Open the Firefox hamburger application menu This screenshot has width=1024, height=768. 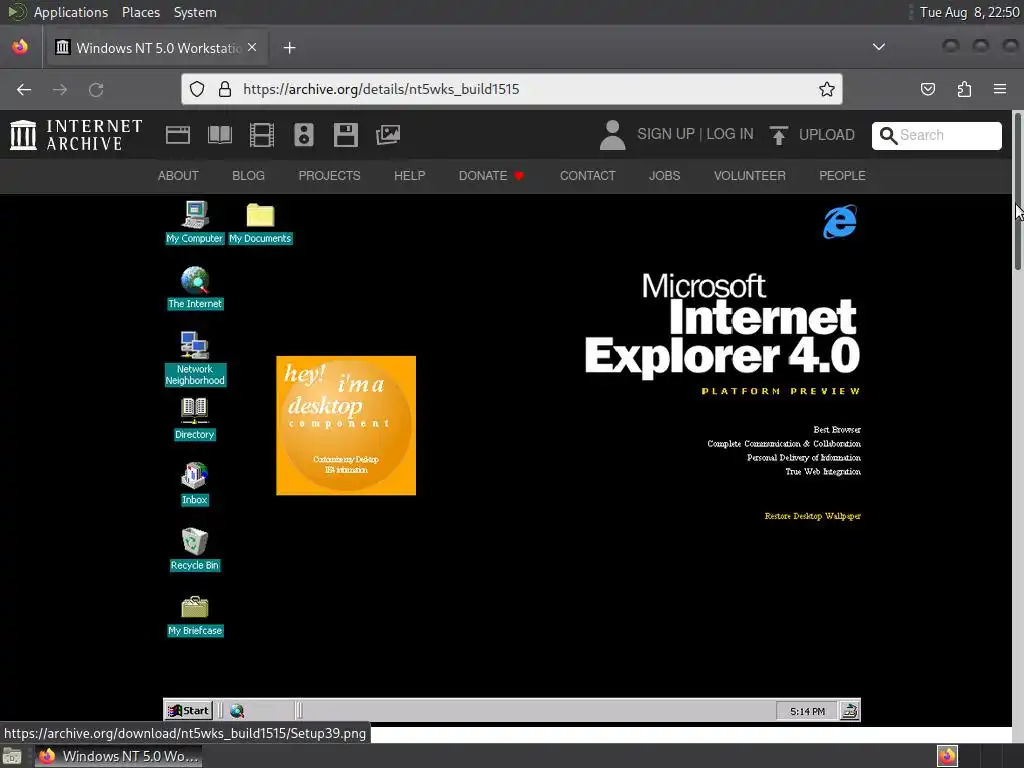click(1000, 89)
